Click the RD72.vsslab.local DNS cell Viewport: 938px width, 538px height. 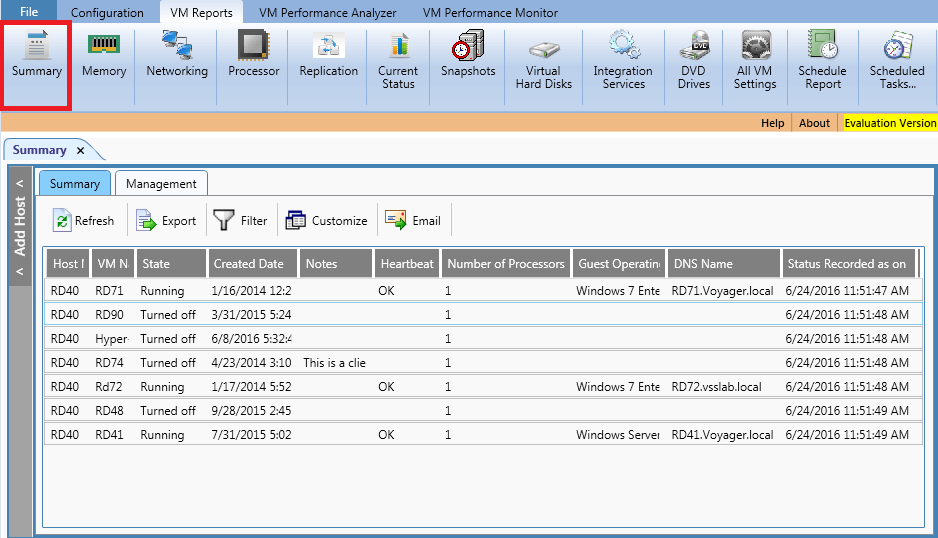[x=716, y=387]
